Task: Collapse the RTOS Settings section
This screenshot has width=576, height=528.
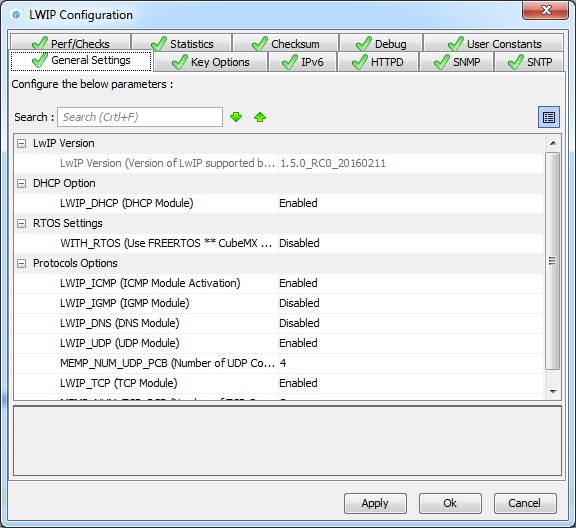Action: (22, 223)
